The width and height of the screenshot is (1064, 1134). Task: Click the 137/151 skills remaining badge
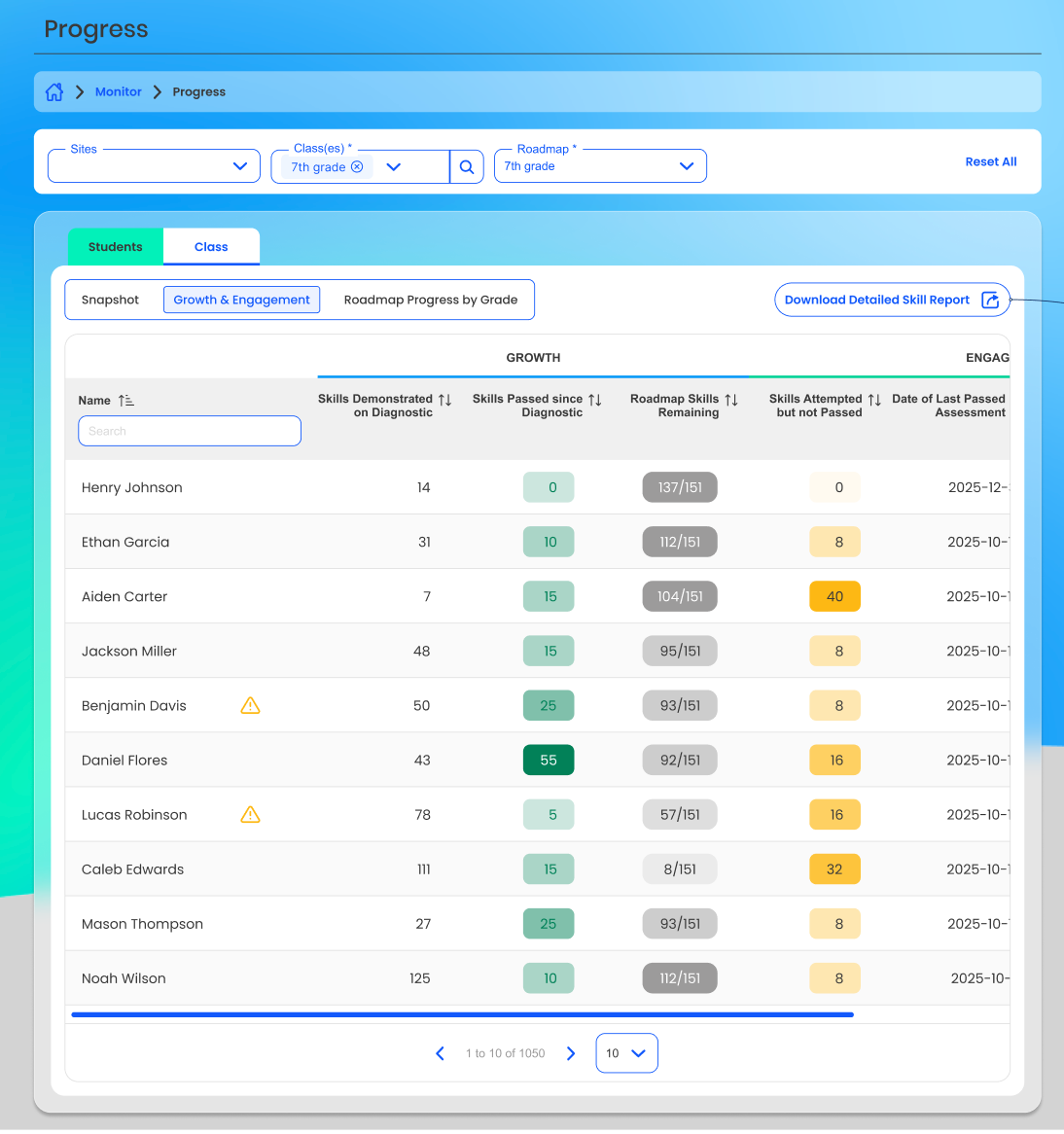click(x=680, y=487)
